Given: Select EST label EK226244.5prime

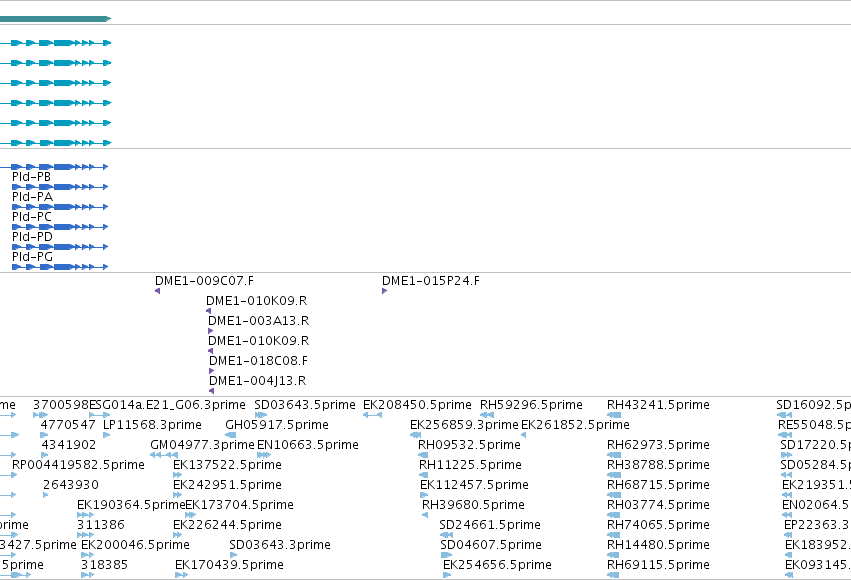Looking at the screenshot, I should pyautogui.click(x=227, y=525).
